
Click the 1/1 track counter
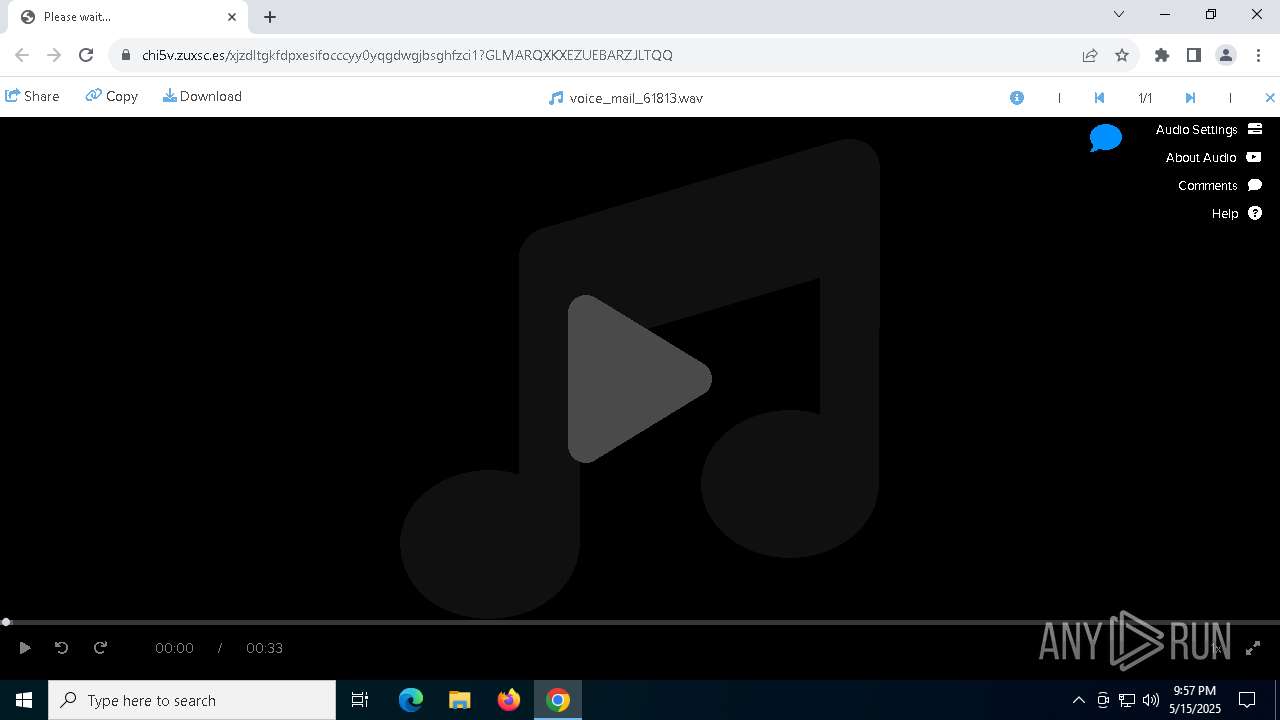tap(1145, 98)
